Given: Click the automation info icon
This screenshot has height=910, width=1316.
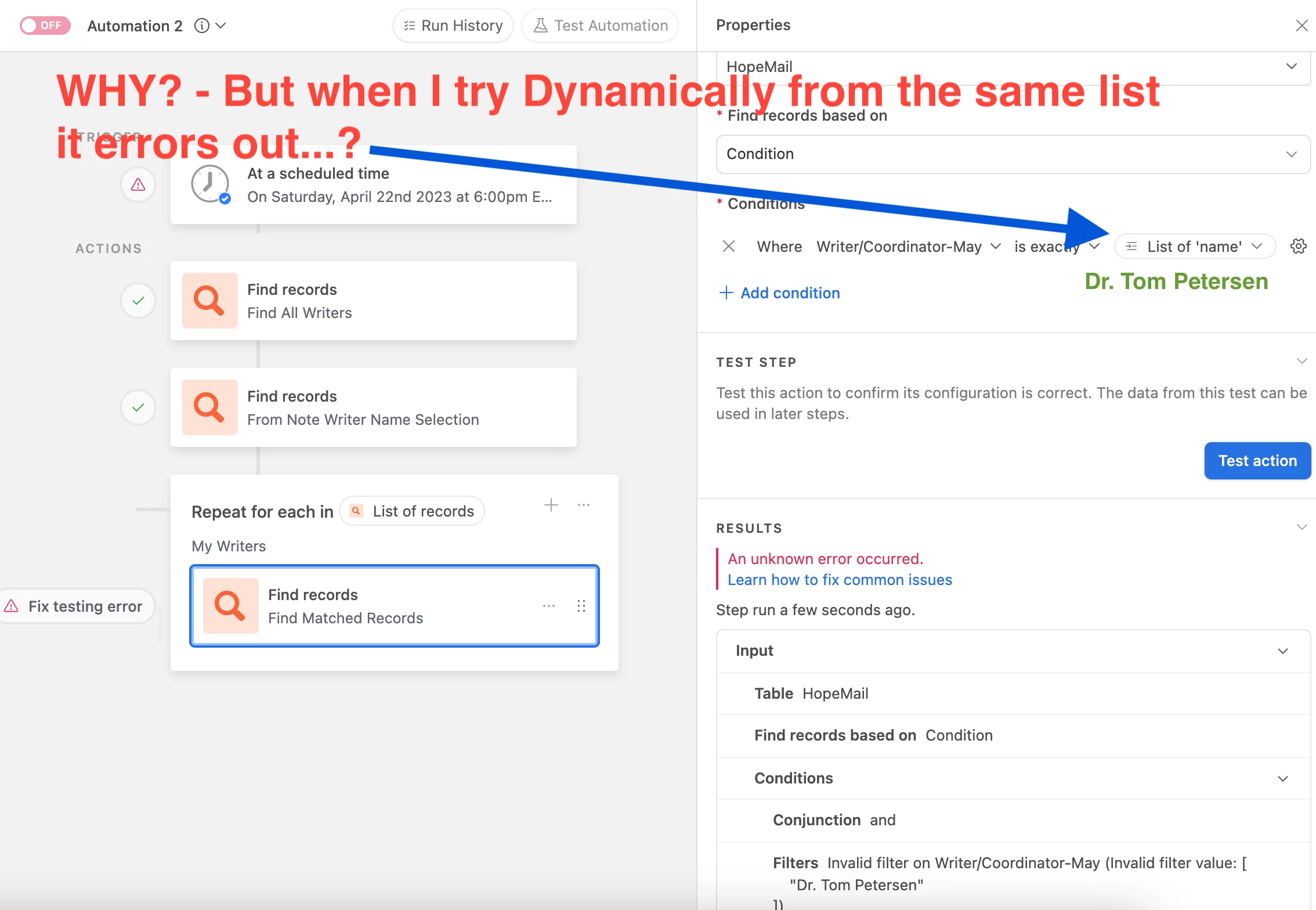Looking at the screenshot, I should coord(201,26).
